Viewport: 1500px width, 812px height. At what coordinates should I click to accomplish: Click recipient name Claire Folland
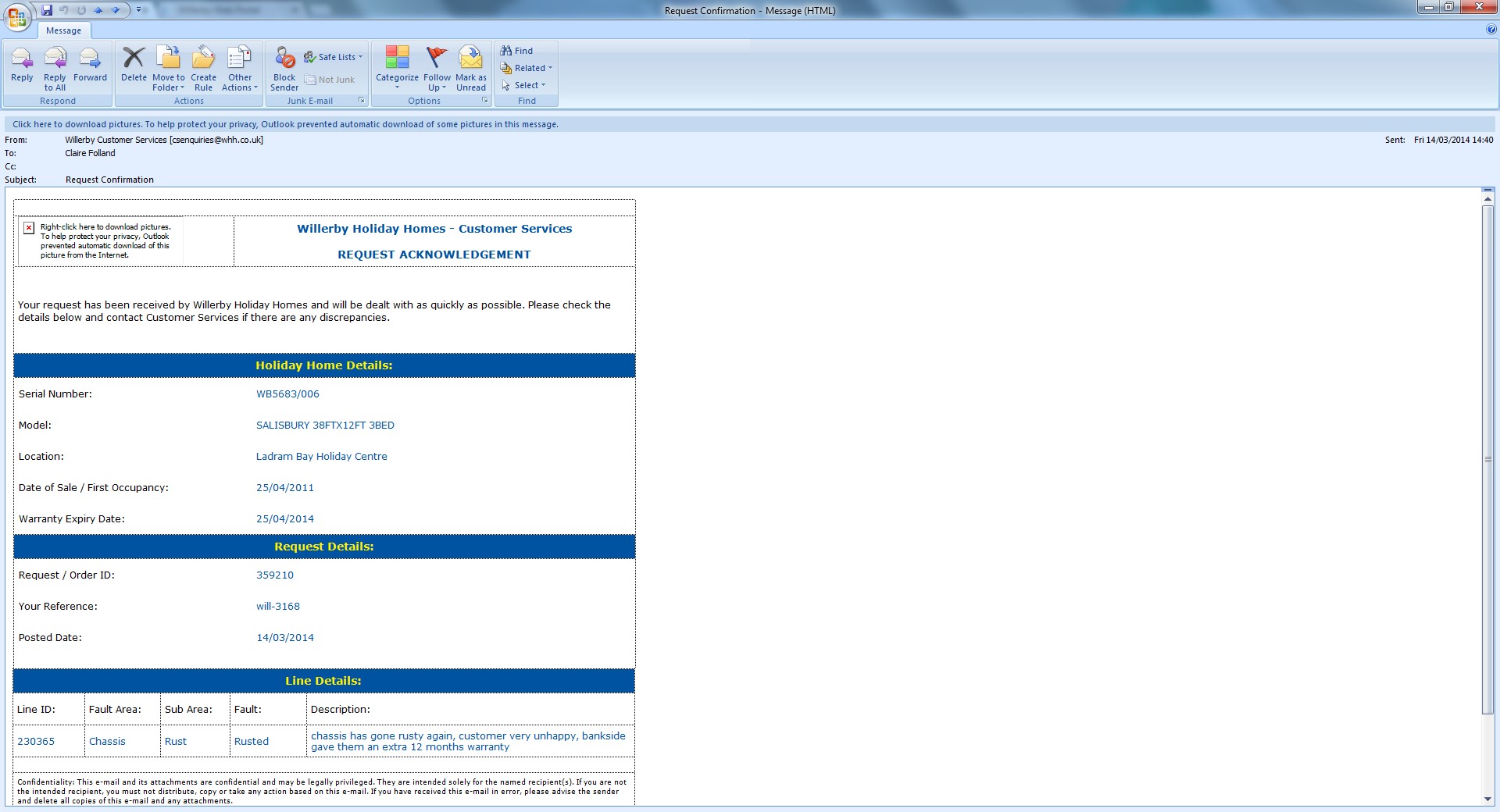[90, 153]
